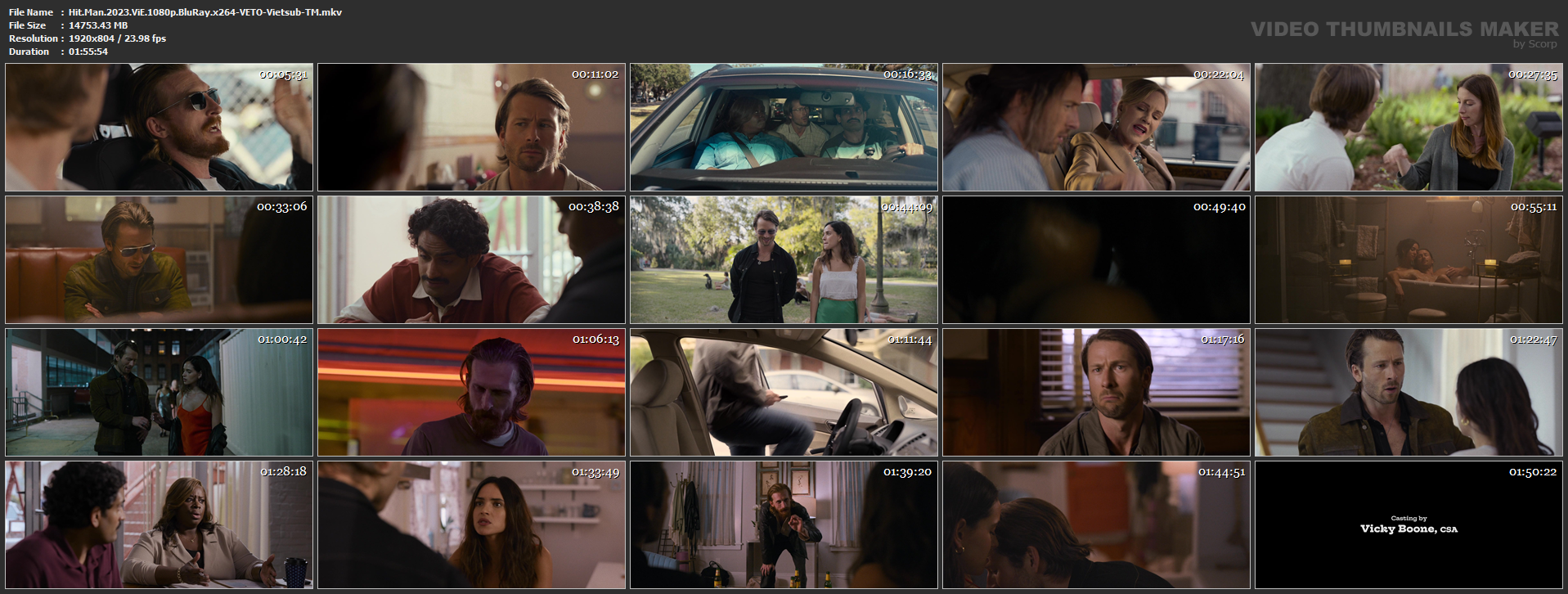Click the red-lit thumbnail at 01:06:13
Viewport: 1568px width, 594px height.
(x=471, y=393)
